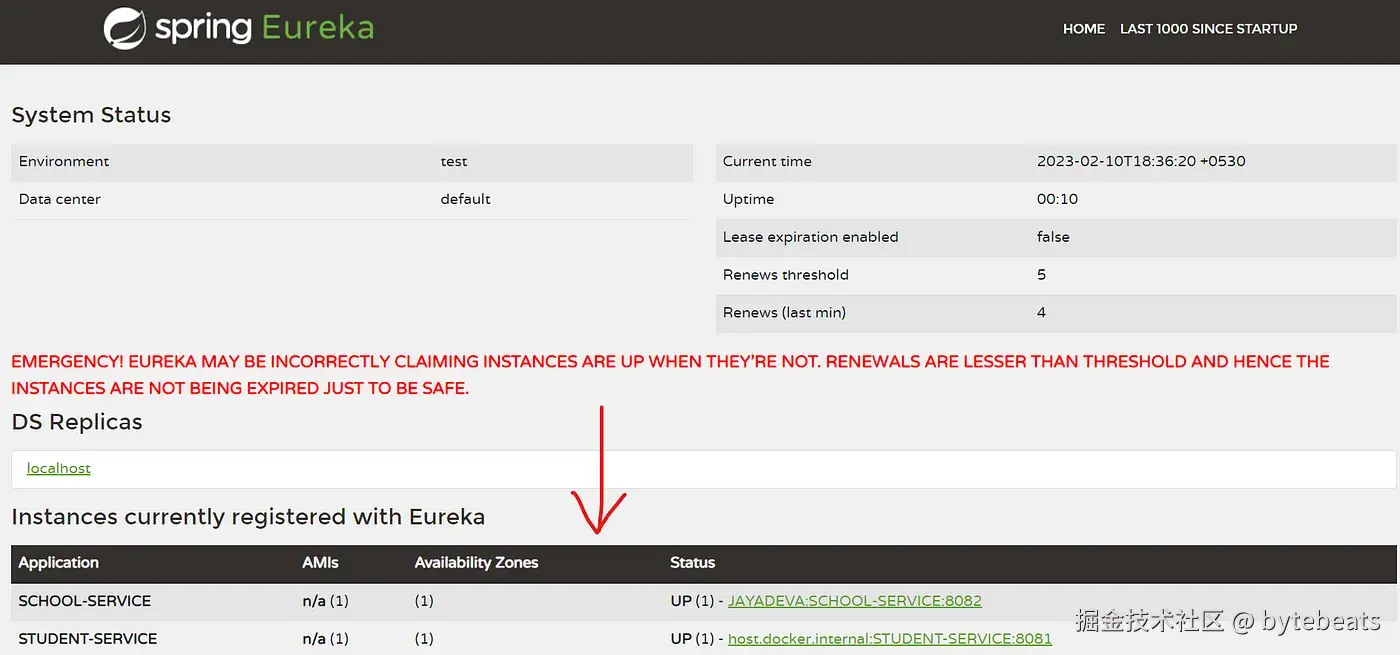Select the n/a (1) cell for STUDENT-SERVICE
Screen dimensions: 1400x655
click(326, 638)
